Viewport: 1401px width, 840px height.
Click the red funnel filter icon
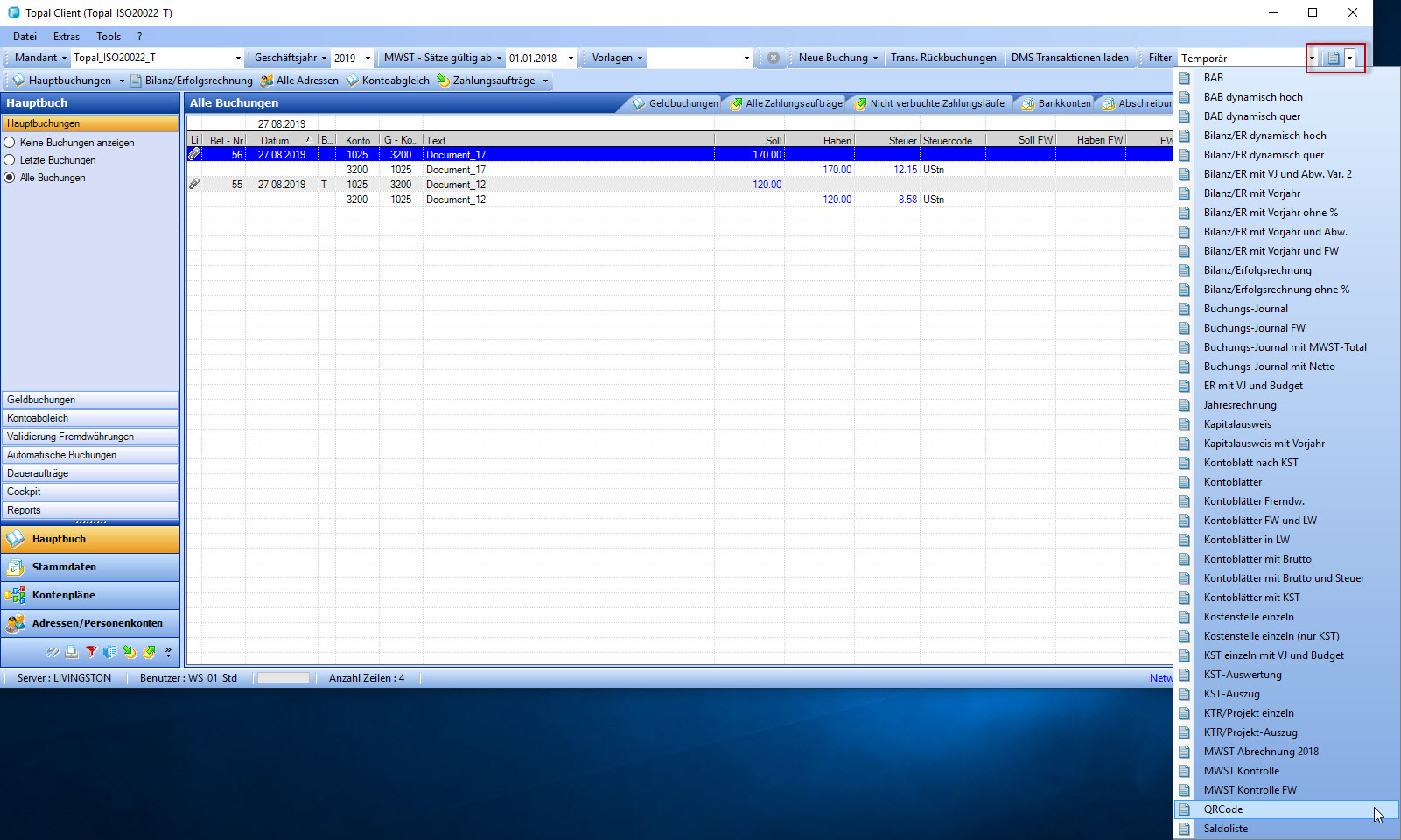point(91,652)
